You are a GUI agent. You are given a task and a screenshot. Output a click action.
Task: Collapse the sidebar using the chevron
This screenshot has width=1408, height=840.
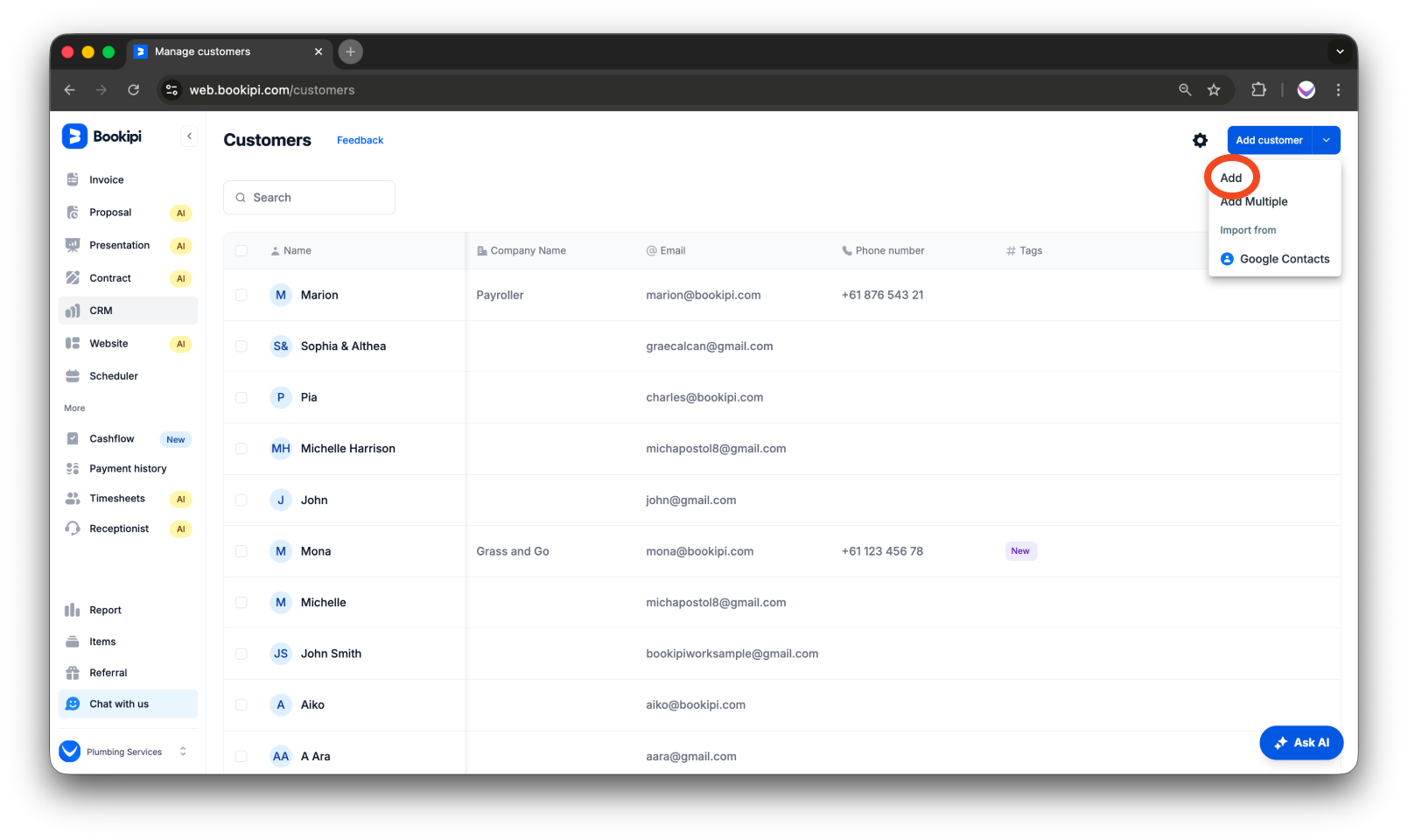190,136
